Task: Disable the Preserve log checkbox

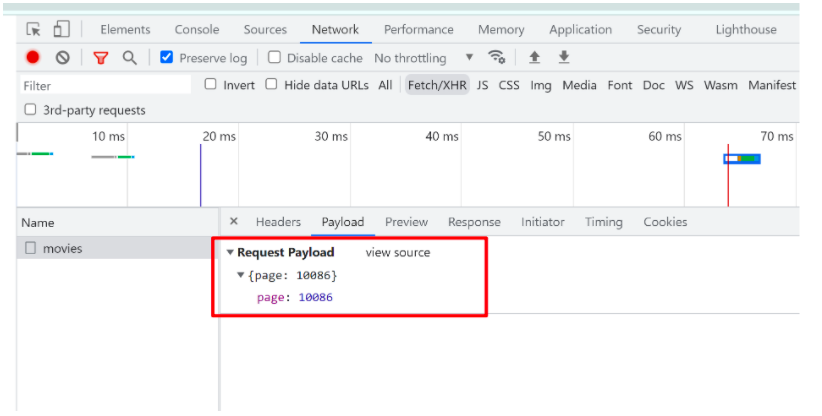Action: (x=167, y=57)
